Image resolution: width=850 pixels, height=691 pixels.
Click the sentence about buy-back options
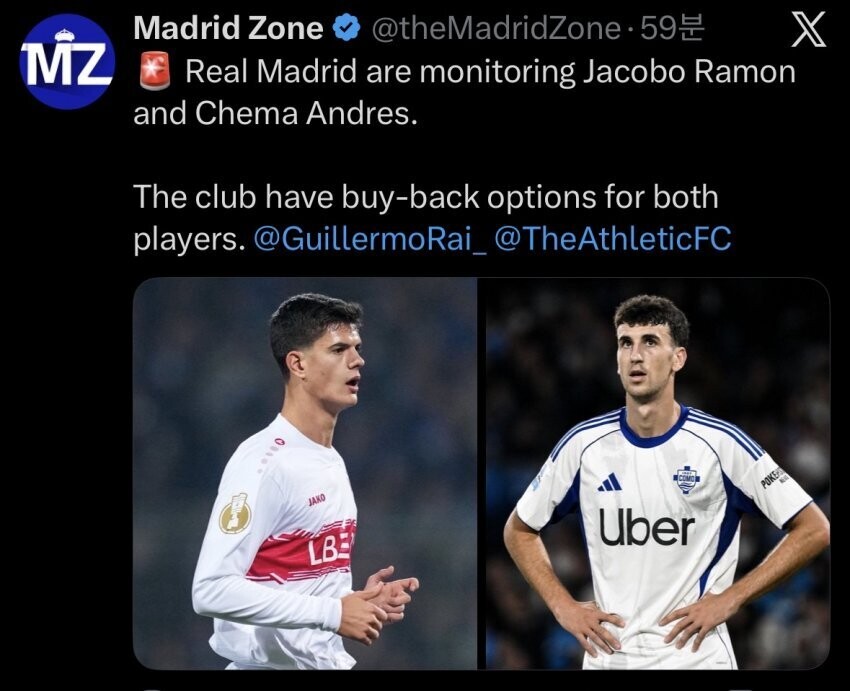pos(426,217)
